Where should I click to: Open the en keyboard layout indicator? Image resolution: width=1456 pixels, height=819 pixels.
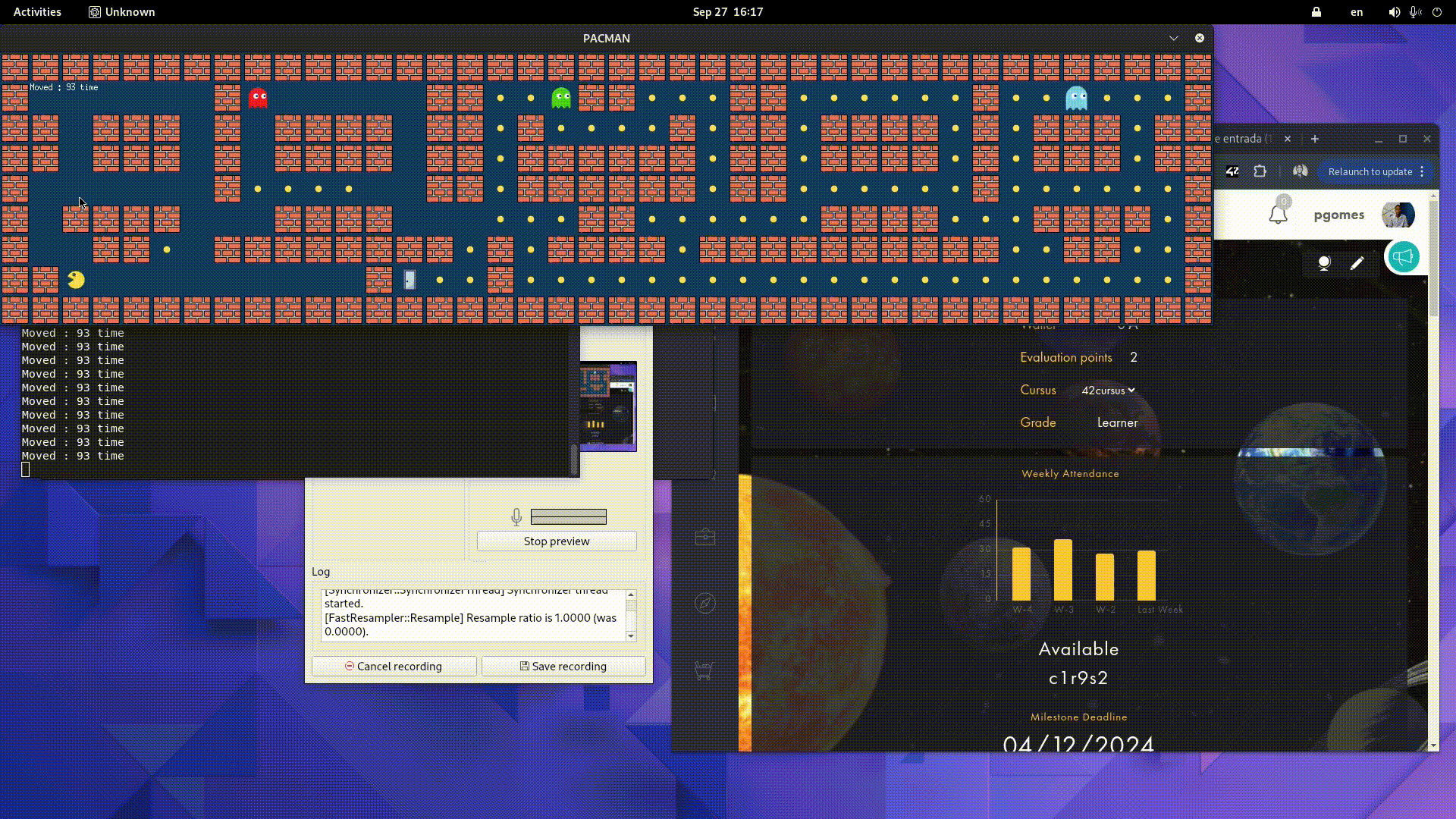tap(1357, 12)
